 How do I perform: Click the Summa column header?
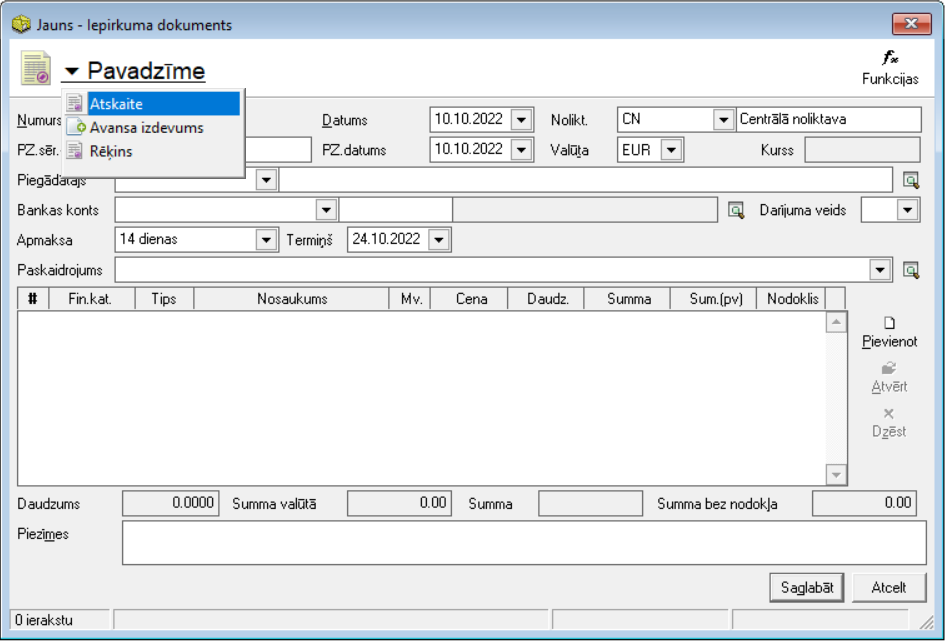pyautogui.click(x=628, y=299)
